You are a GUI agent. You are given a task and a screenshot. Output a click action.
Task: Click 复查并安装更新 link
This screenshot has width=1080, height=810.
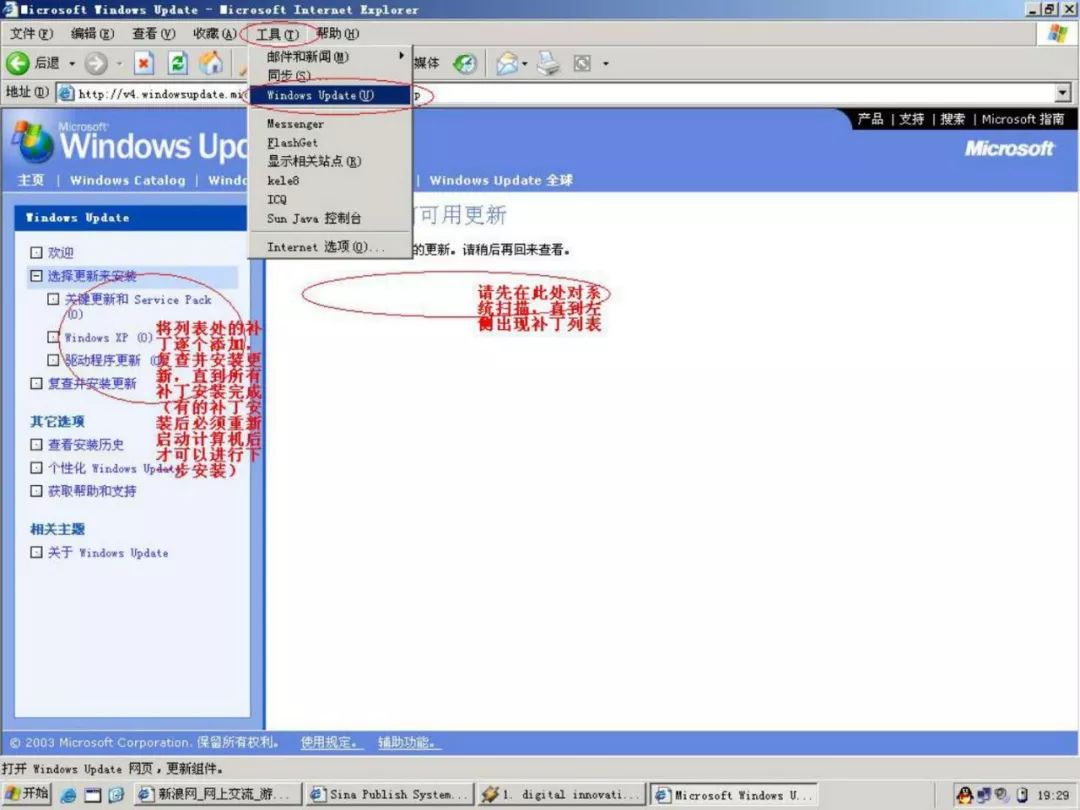(x=92, y=384)
